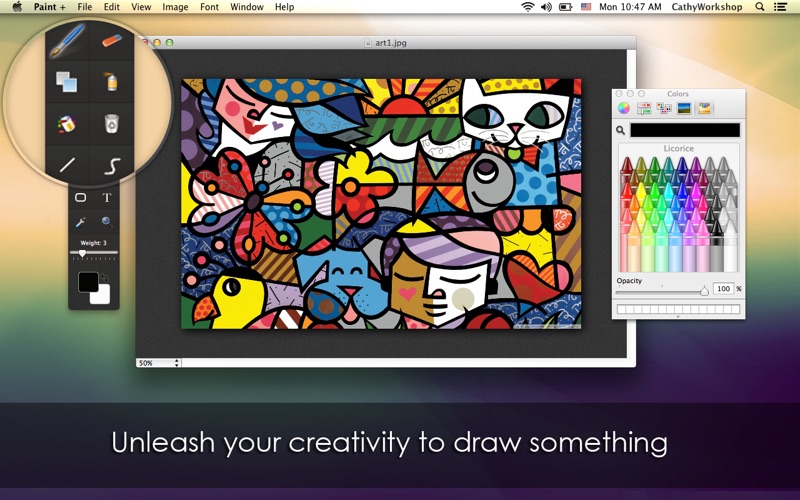Pick the white Snow crayon
800x500 pixels.
(731, 245)
